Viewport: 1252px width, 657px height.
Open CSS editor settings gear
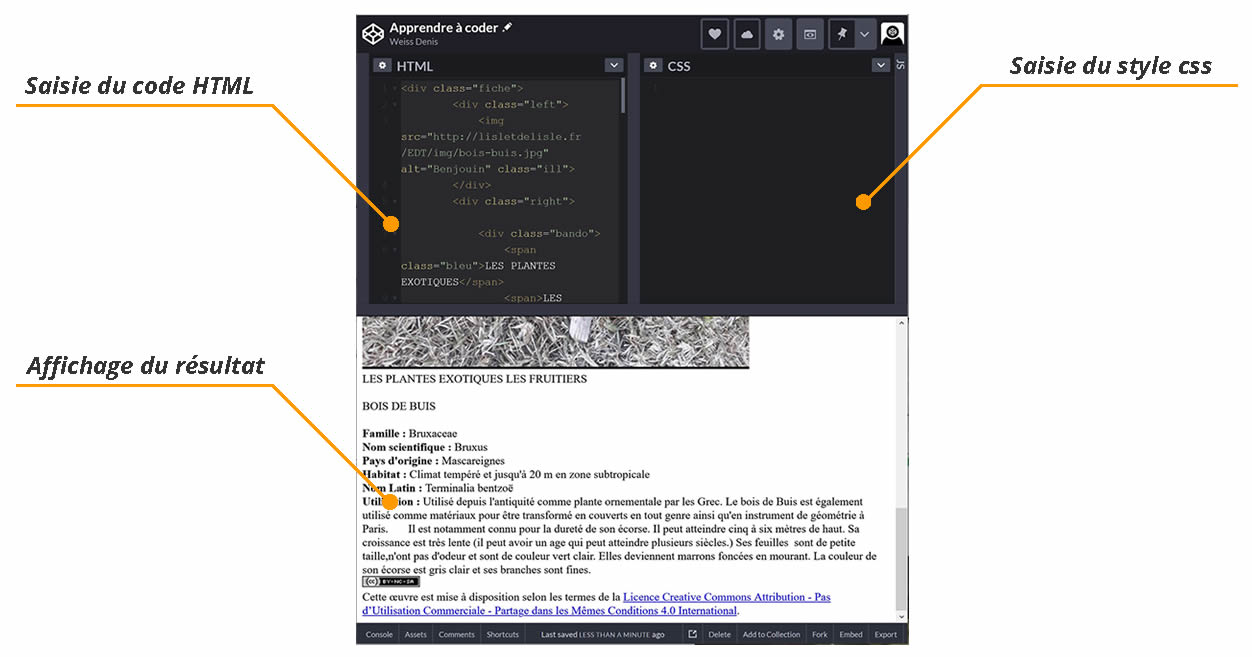tap(653, 66)
